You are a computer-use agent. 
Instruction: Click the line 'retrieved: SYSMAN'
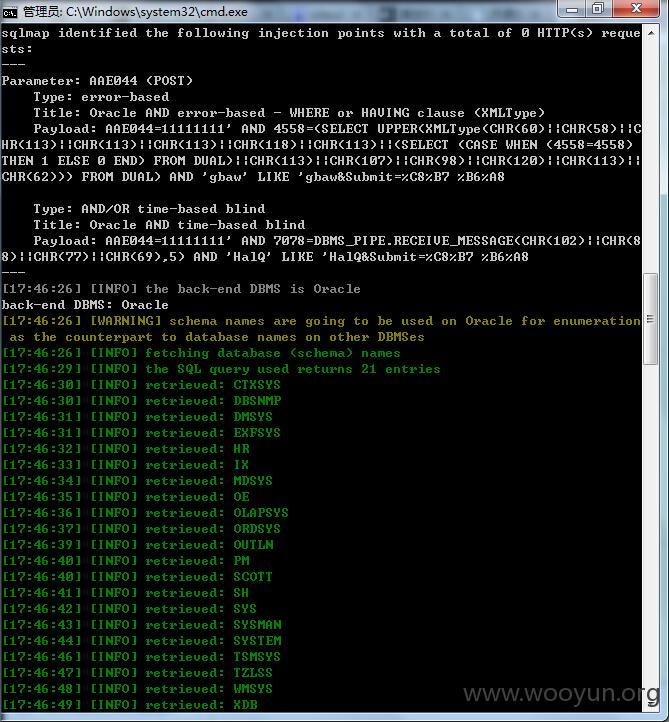pyautogui.click(x=141, y=625)
